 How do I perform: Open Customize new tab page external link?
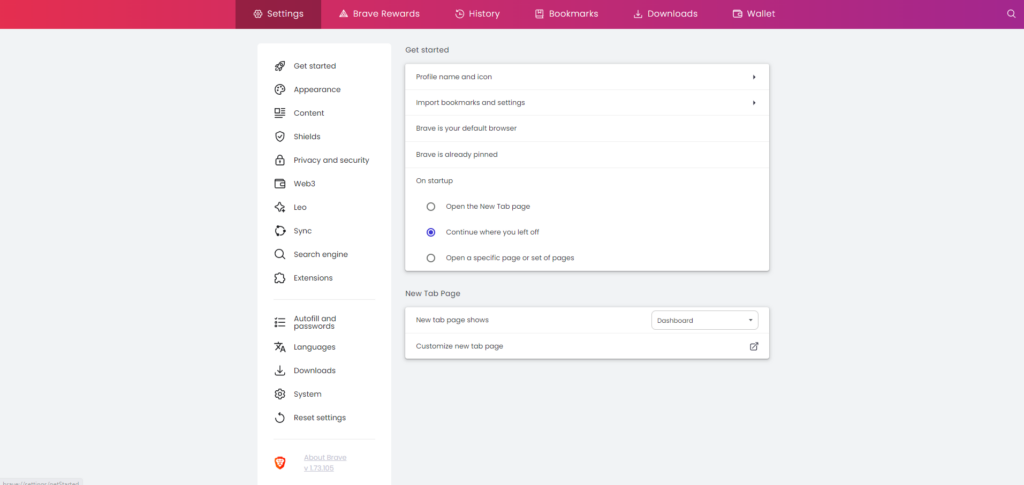pos(754,346)
